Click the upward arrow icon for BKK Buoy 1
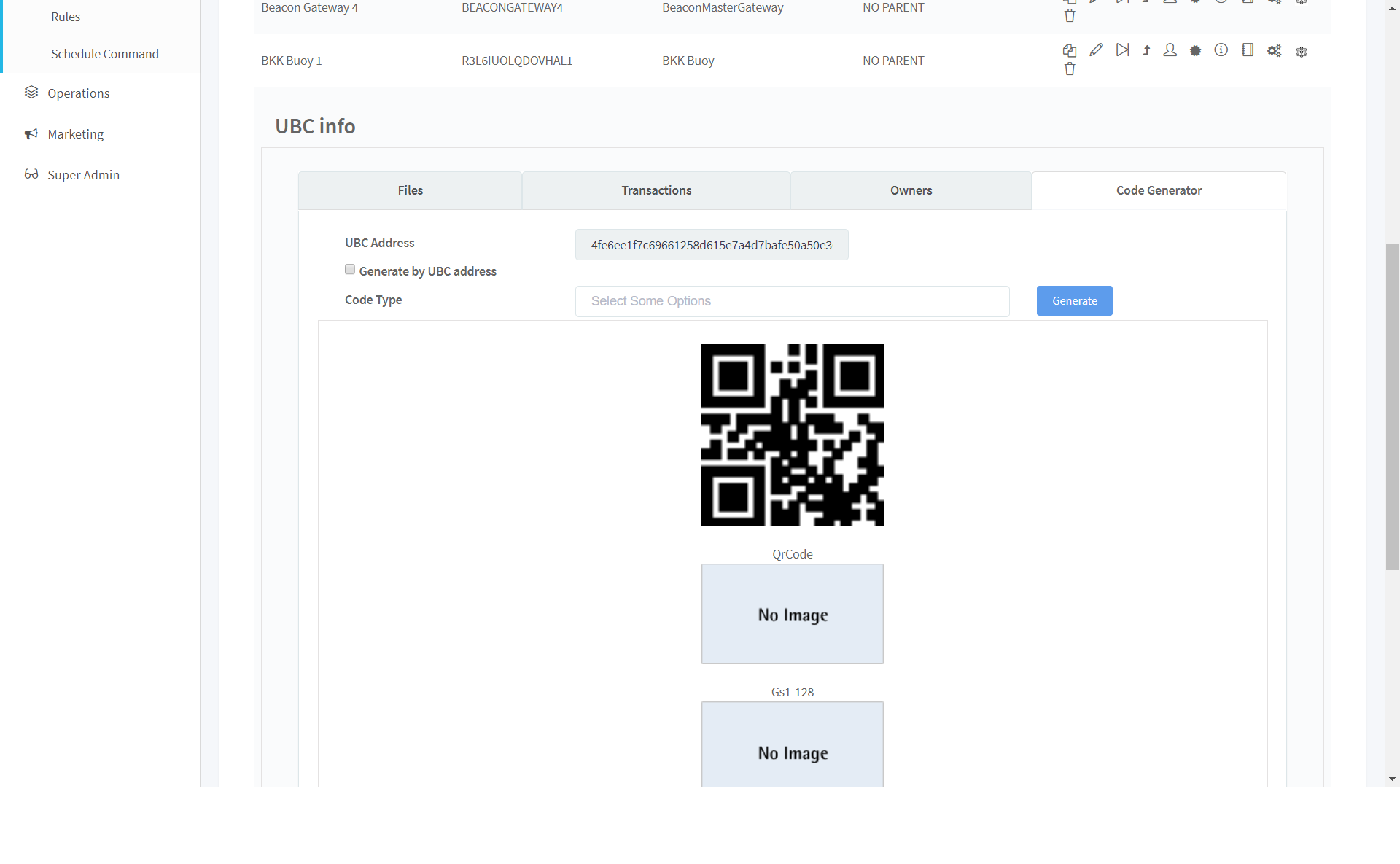This screenshot has width=1400, height=864. click(x=1146, y=50)
